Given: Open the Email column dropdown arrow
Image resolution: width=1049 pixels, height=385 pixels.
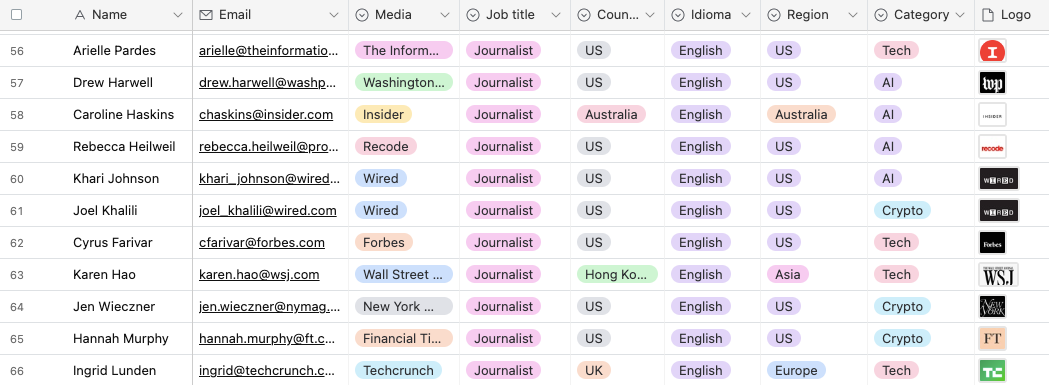Looking at the screenshot, I should [x=334, y=15].
